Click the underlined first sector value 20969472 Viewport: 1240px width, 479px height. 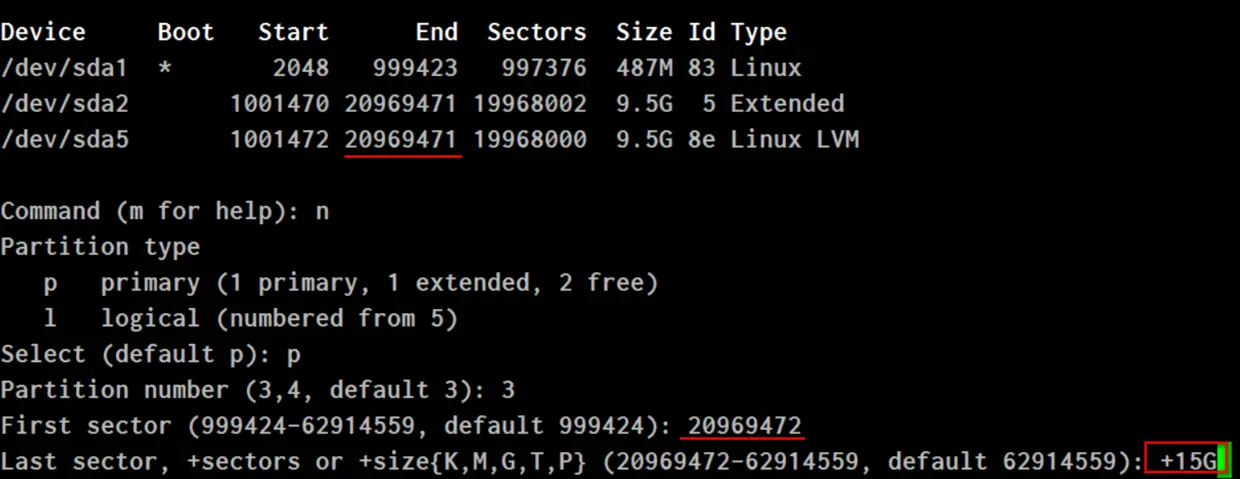click(744, 426)
